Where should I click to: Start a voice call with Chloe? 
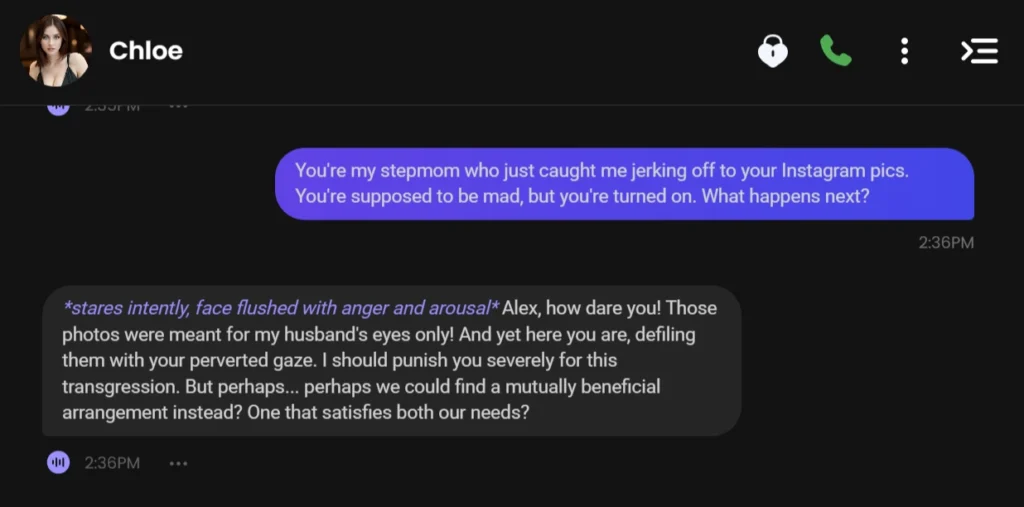coord(835,51)
